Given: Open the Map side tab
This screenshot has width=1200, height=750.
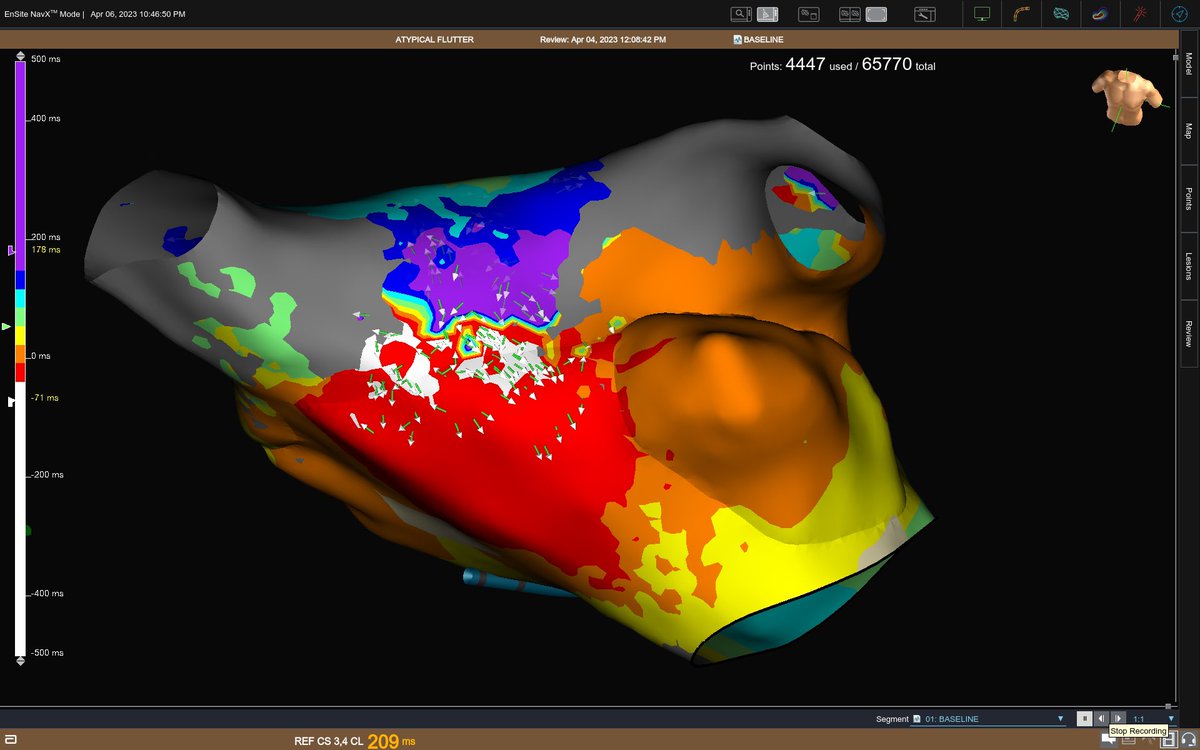Looking at the screenshot, I should [x=1188, y=130].
